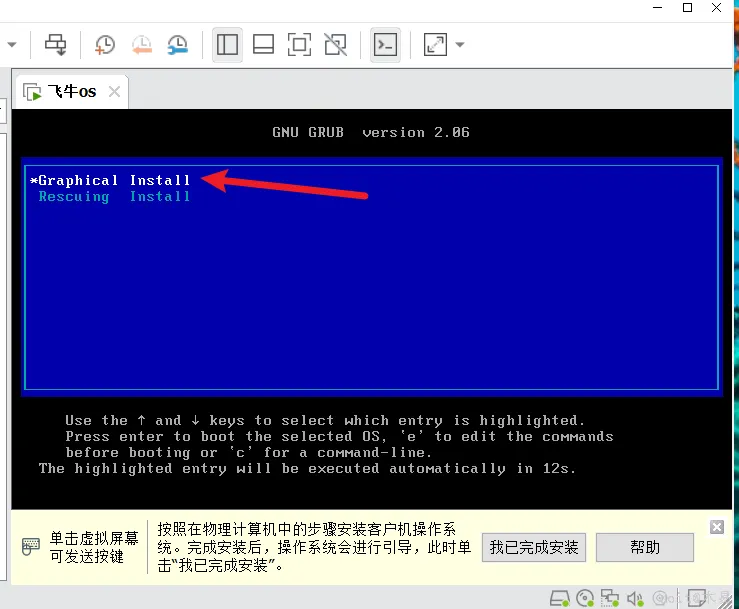739x609 pixels.
Task: Dismiss the yellow installation hint bar
Action: point(717,527)
